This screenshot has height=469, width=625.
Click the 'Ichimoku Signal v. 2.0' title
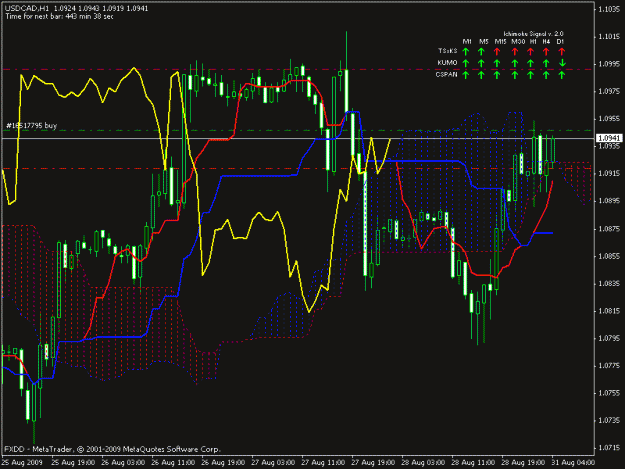(x=533, y=34)
